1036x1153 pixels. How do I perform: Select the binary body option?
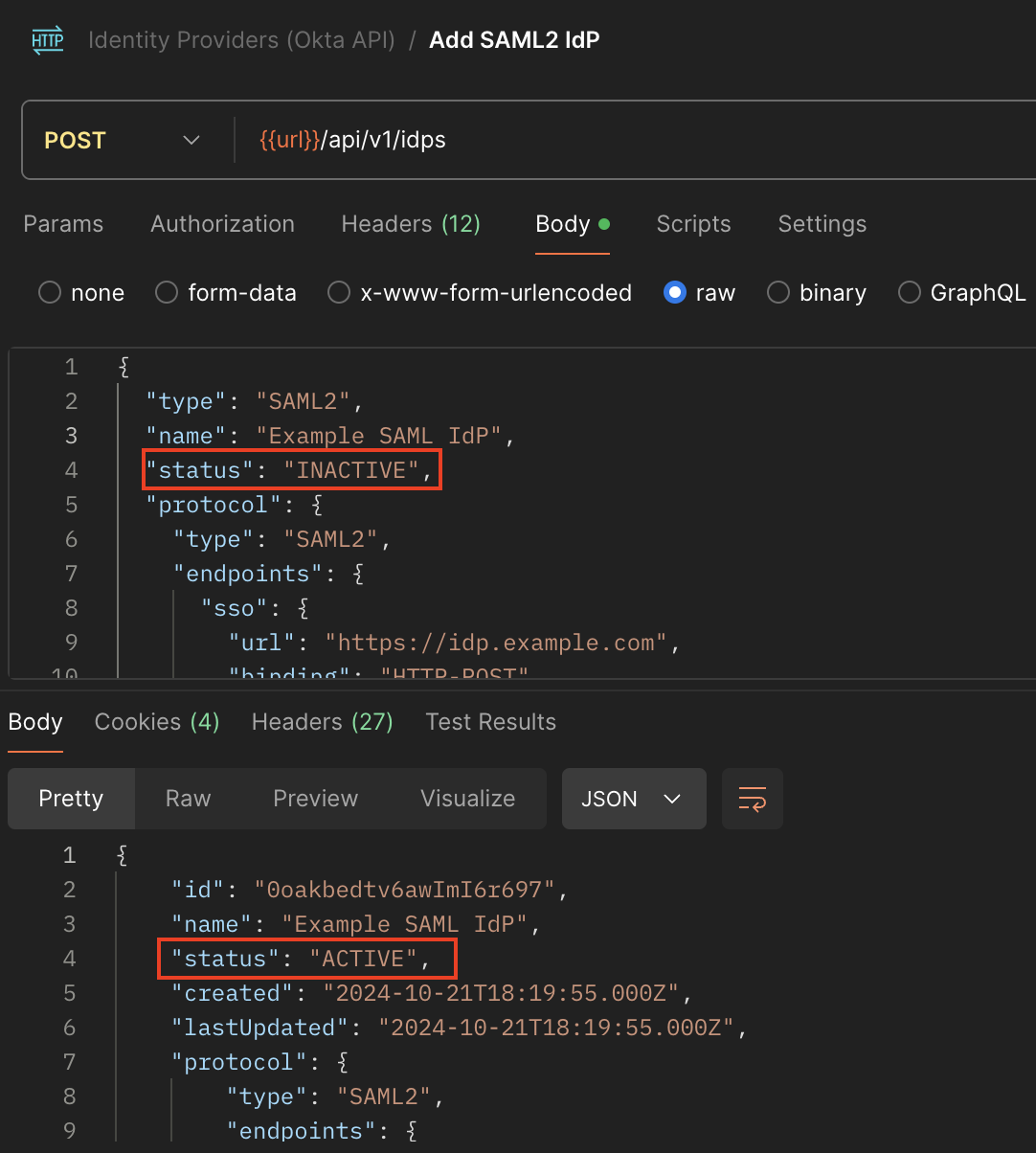tap(778, 293)
